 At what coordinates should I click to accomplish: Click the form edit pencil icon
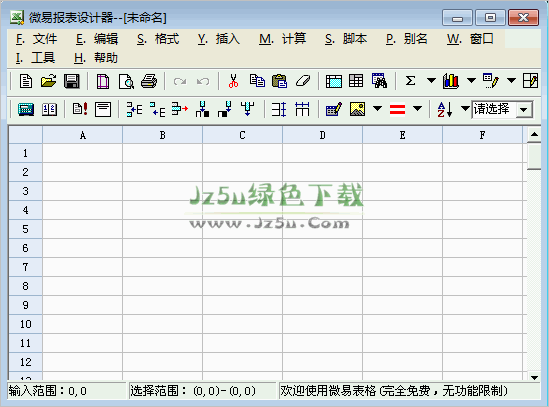point(334,109)
